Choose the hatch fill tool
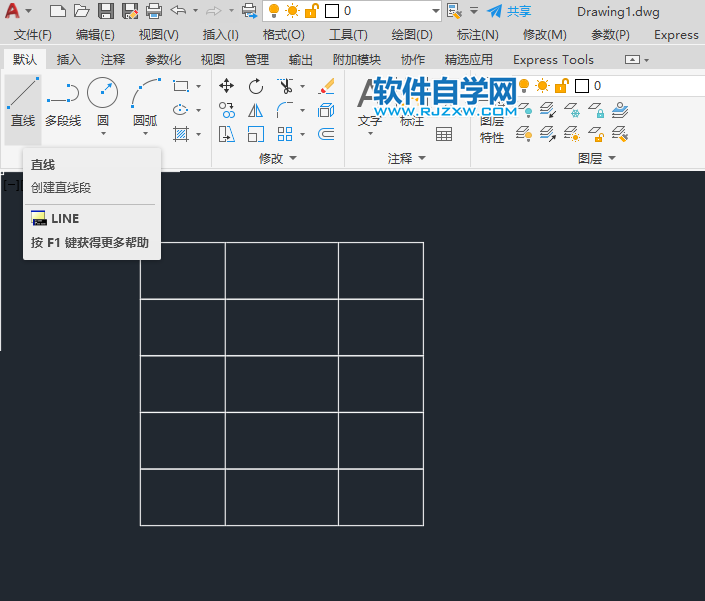This screenshot has height=601, width=705. (x=181, y=134)
